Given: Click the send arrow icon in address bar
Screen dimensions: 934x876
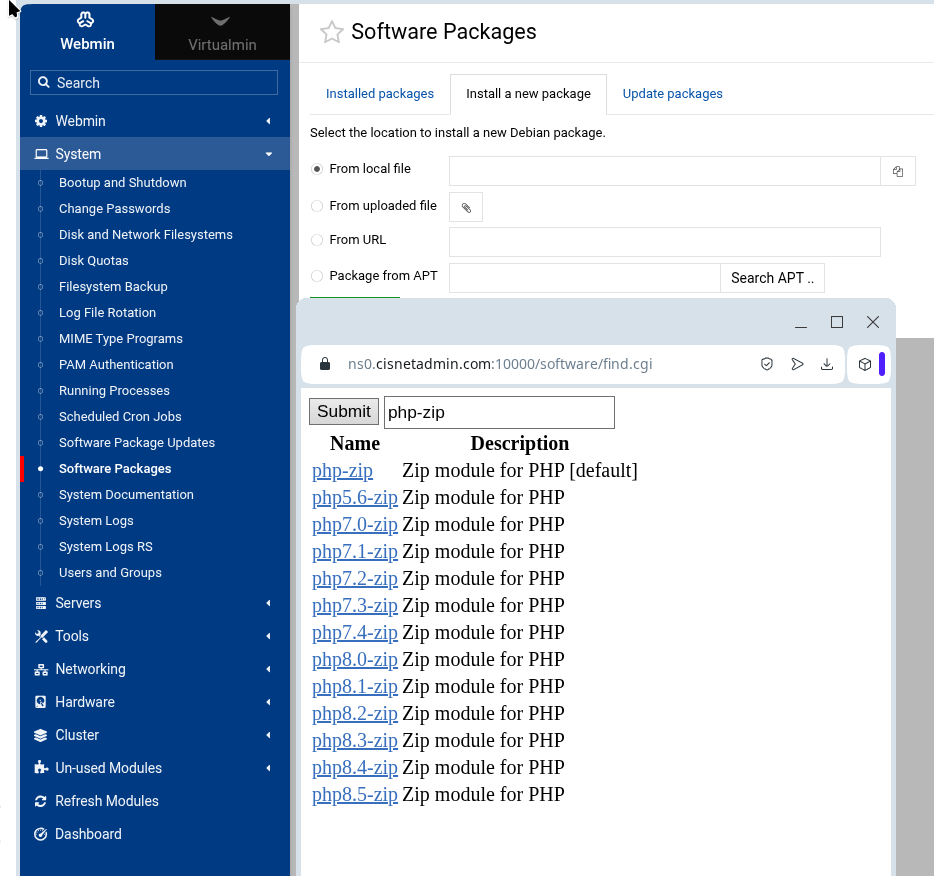Looking at the screenshot, I should tap(797, 364).
